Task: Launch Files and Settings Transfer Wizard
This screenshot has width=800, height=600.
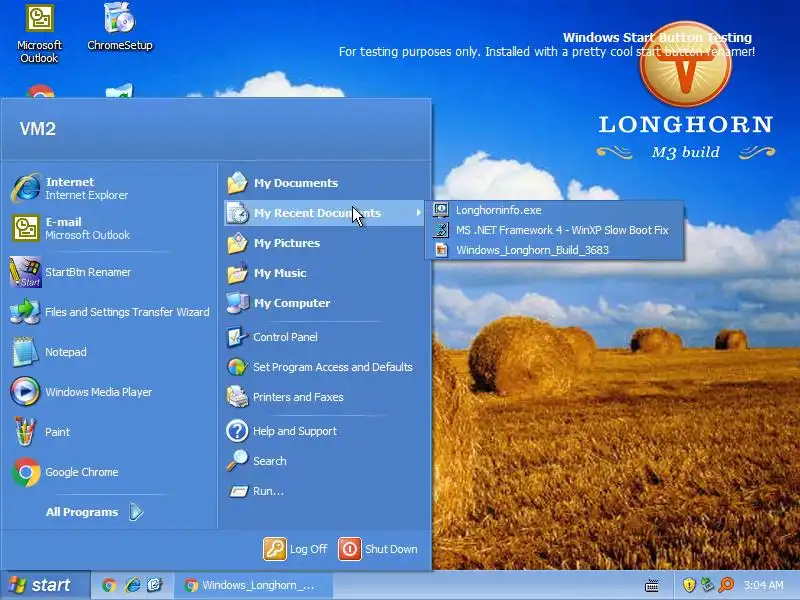Action: (x=110, y=312)
